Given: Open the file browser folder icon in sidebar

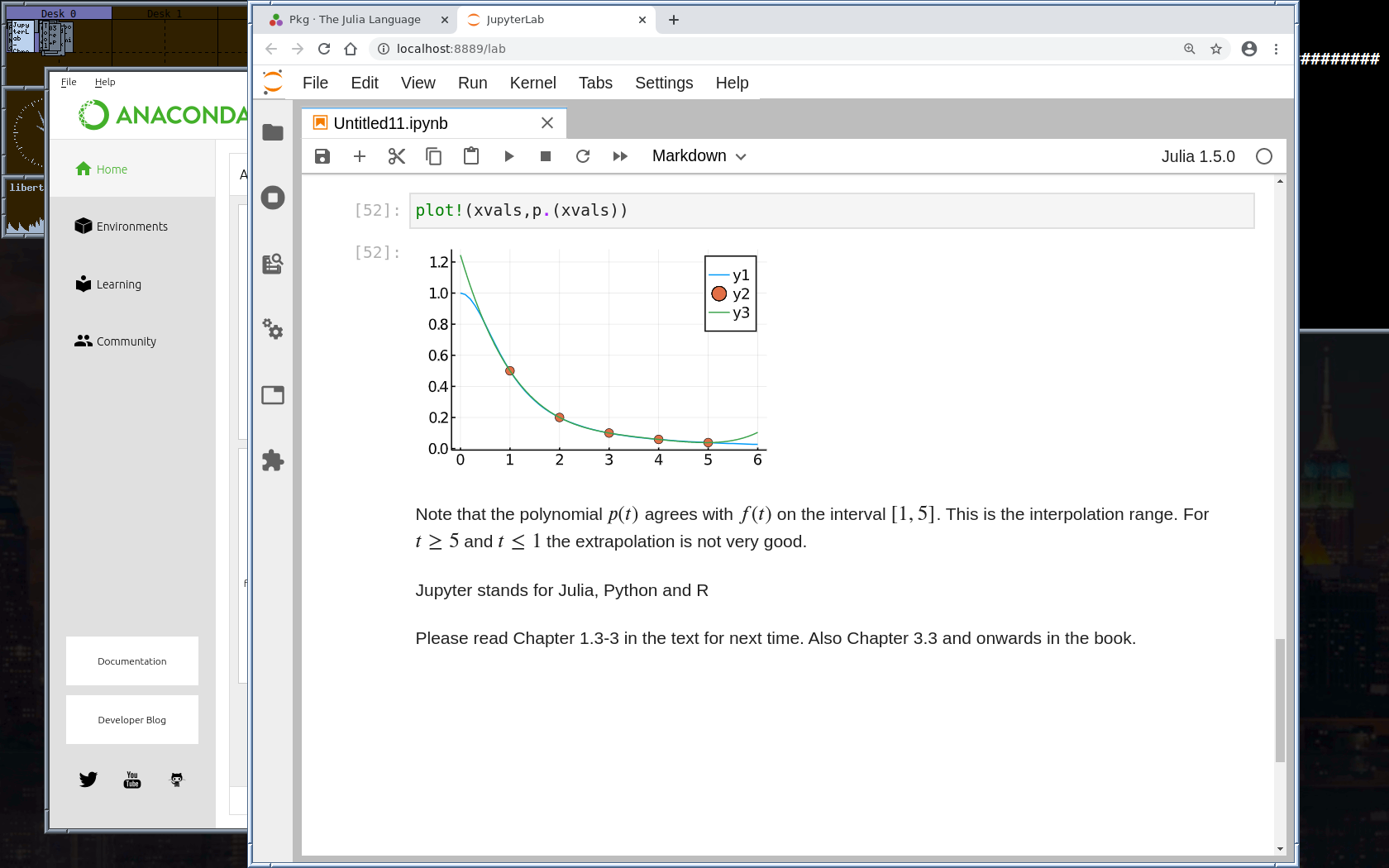Looking at the screenshot, I should click(x=273, y=132).
